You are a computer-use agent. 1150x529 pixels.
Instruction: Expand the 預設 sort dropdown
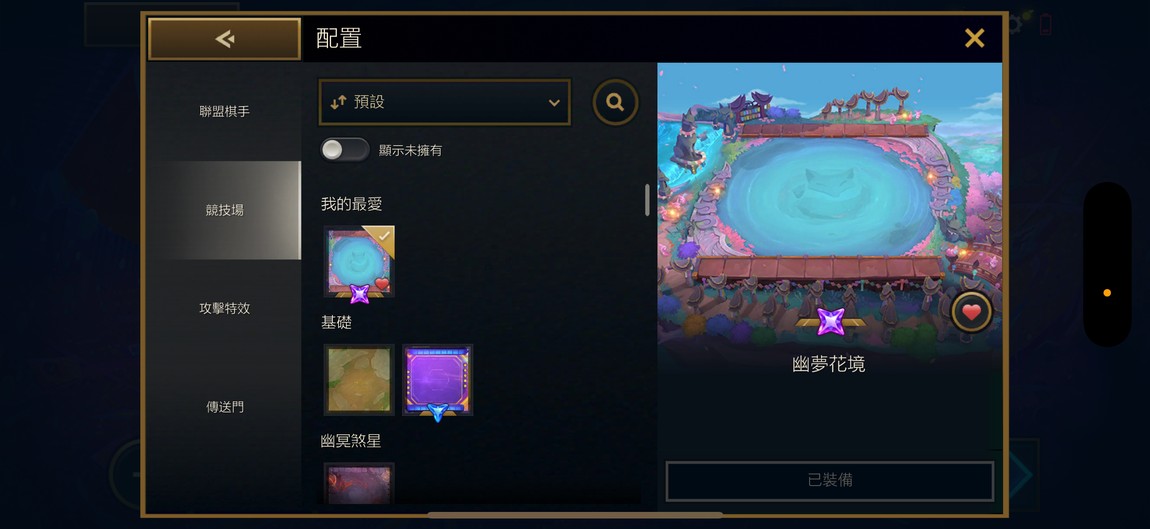[x=444, y=103]
